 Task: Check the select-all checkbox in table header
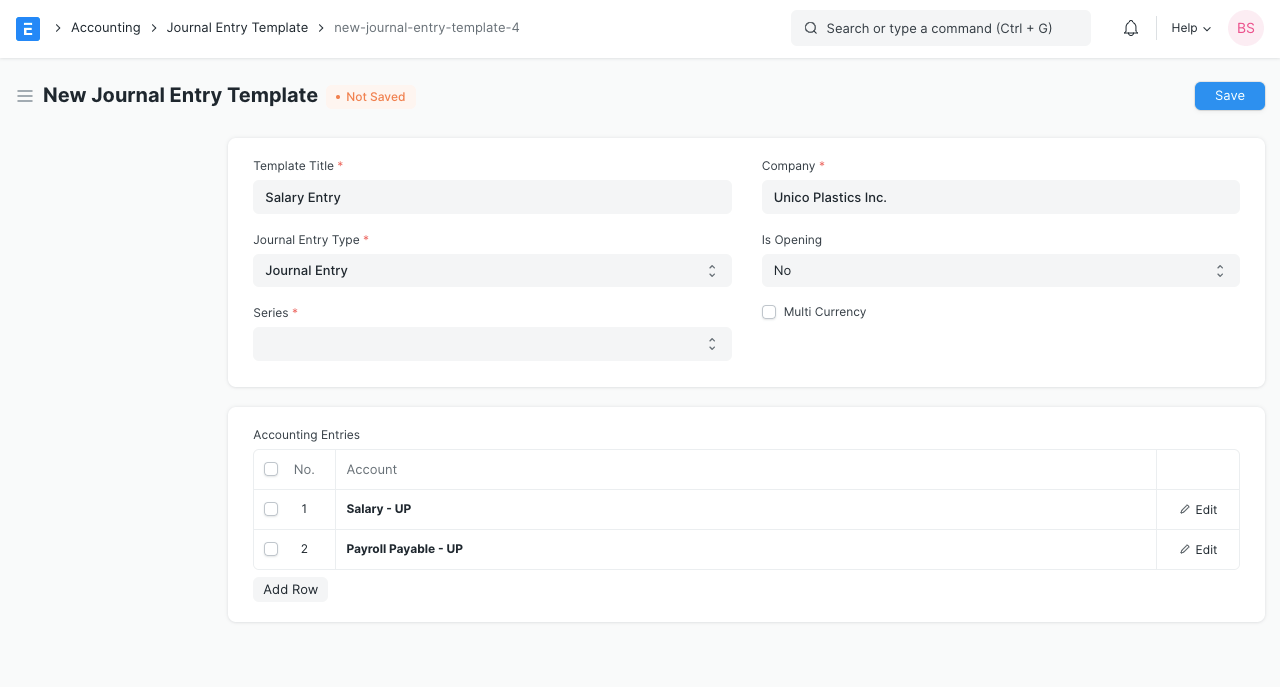point(271,469)
